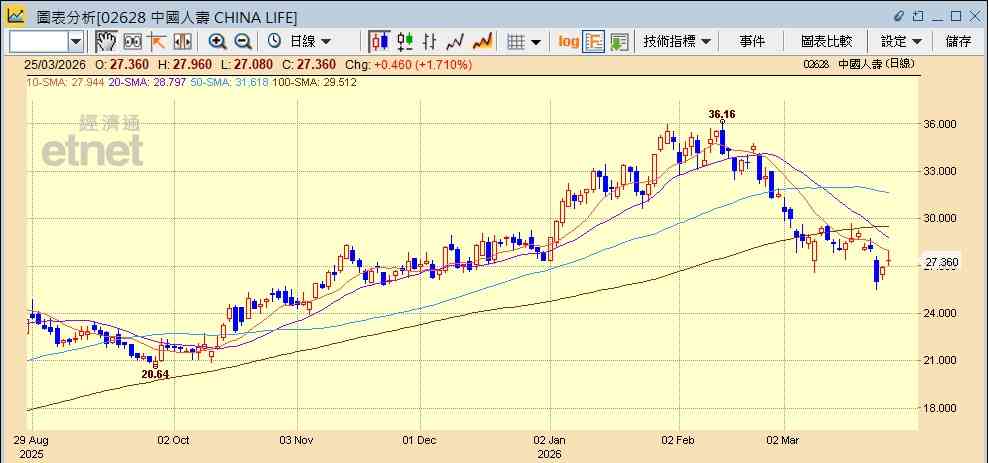Toggle the chart legend panel icon

click(594, 42)
